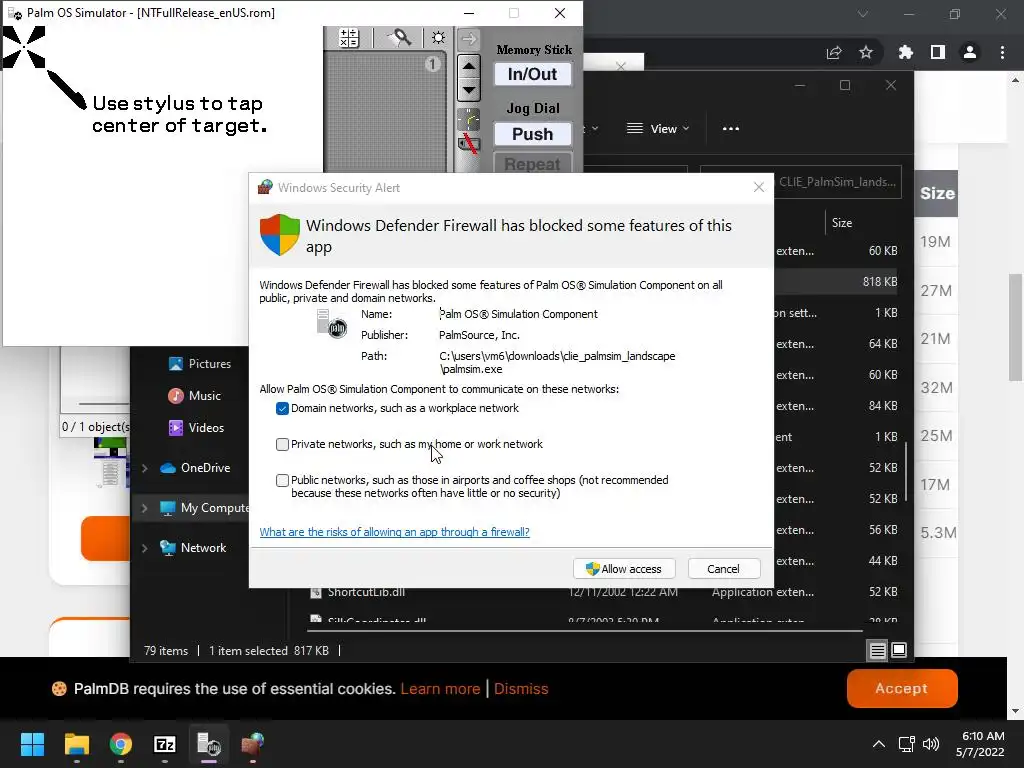Screen dimensions: 1024x768
Task: Show hidden icons in the system tray
Action: 879,744
